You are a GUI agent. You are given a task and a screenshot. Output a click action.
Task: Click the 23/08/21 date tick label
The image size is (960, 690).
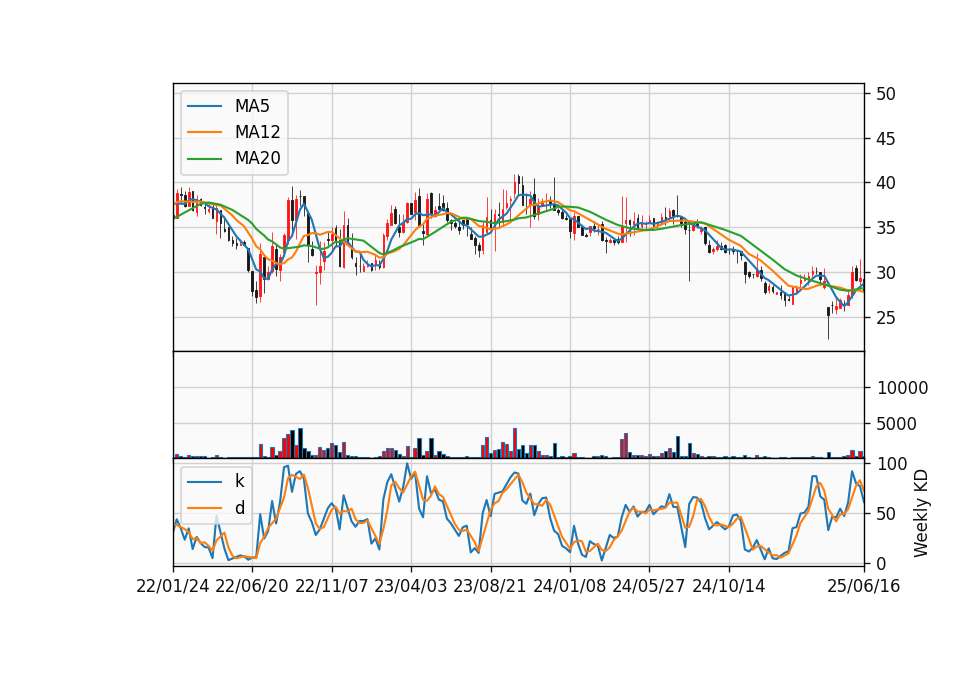pyautogui.click(x=490, y=586)
